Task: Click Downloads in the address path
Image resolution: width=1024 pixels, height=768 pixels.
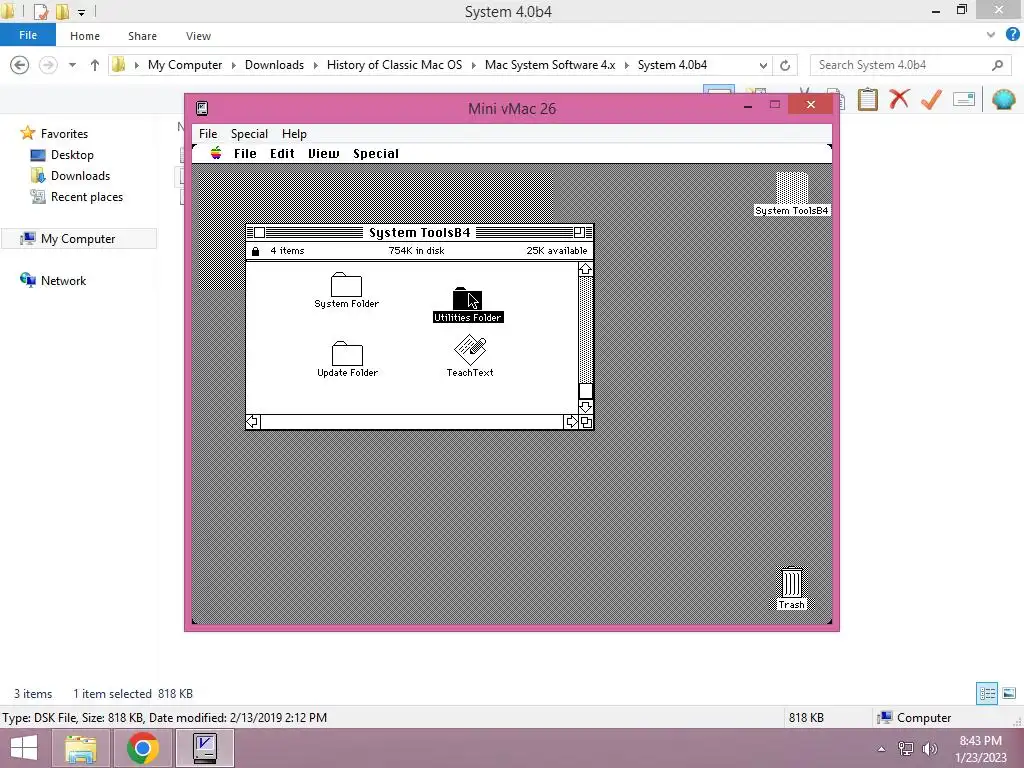Action: (x=274, y=65)
